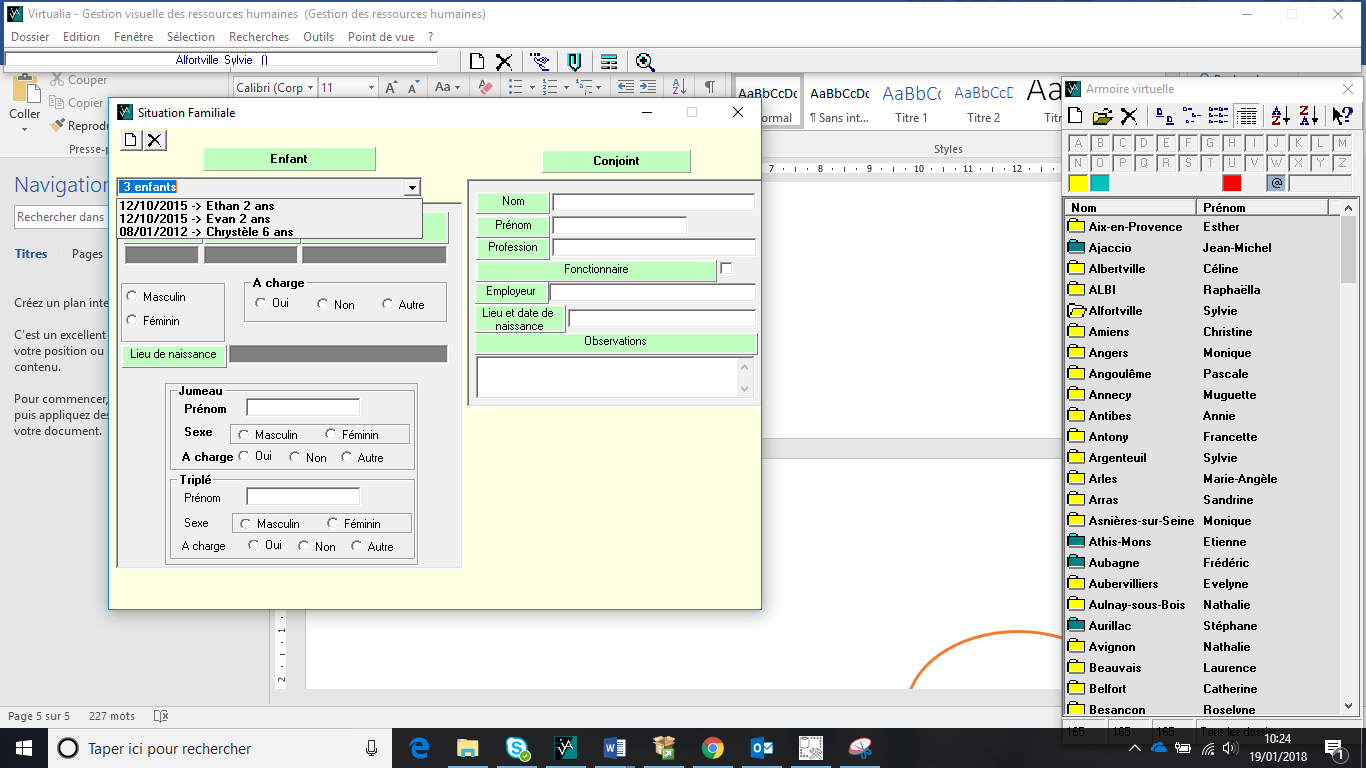Switch Armoire virtuelle to small icons view
Screen dimensions: 1366x768
1192,116
